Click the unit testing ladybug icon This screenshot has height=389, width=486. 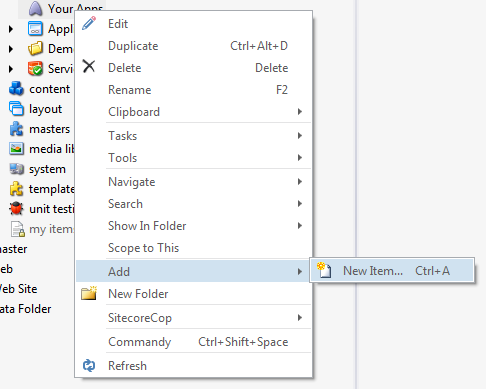click(x=16, y=209)
